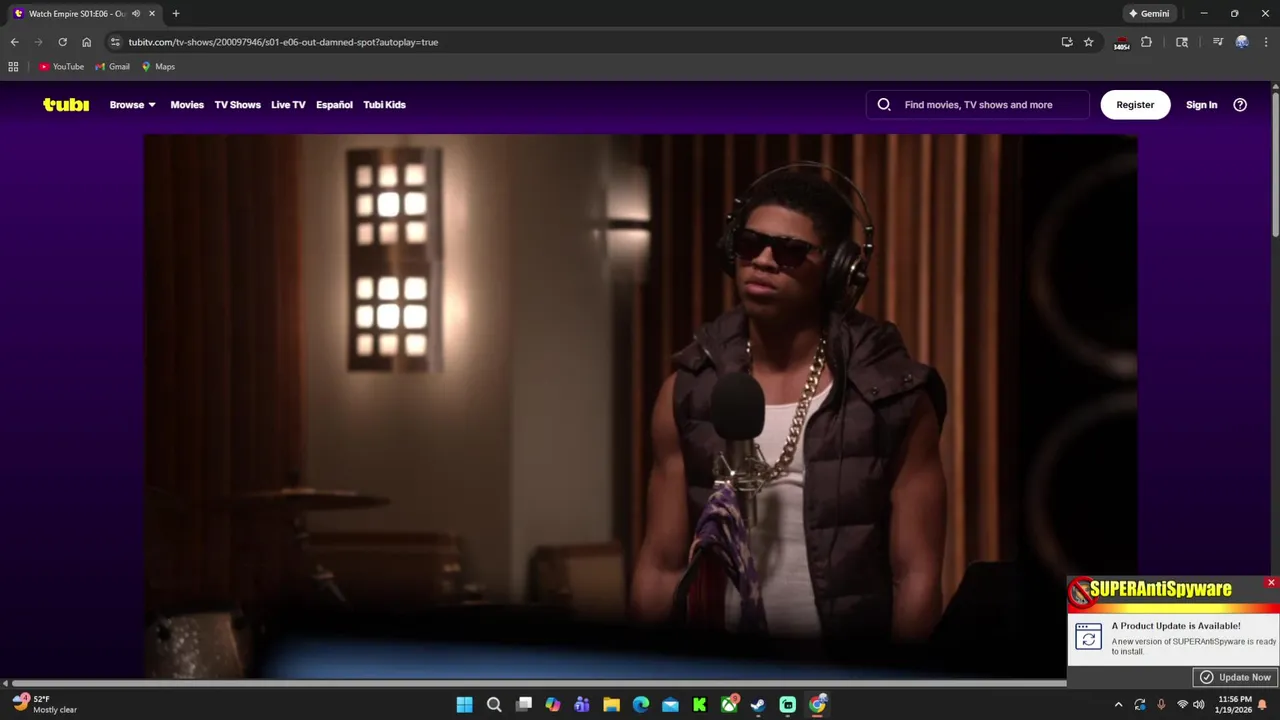
Task: Open the Xbox app from taskbar
Action: [x=729, y=705]
